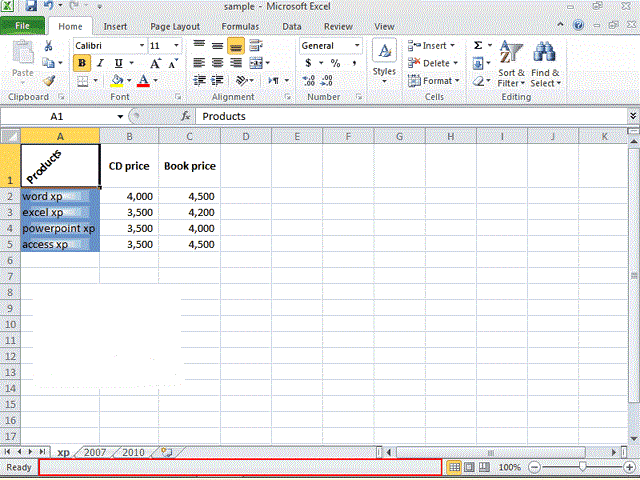Click the Insert Worksheet icon
The image size is (640, 480).
(167, 452)
